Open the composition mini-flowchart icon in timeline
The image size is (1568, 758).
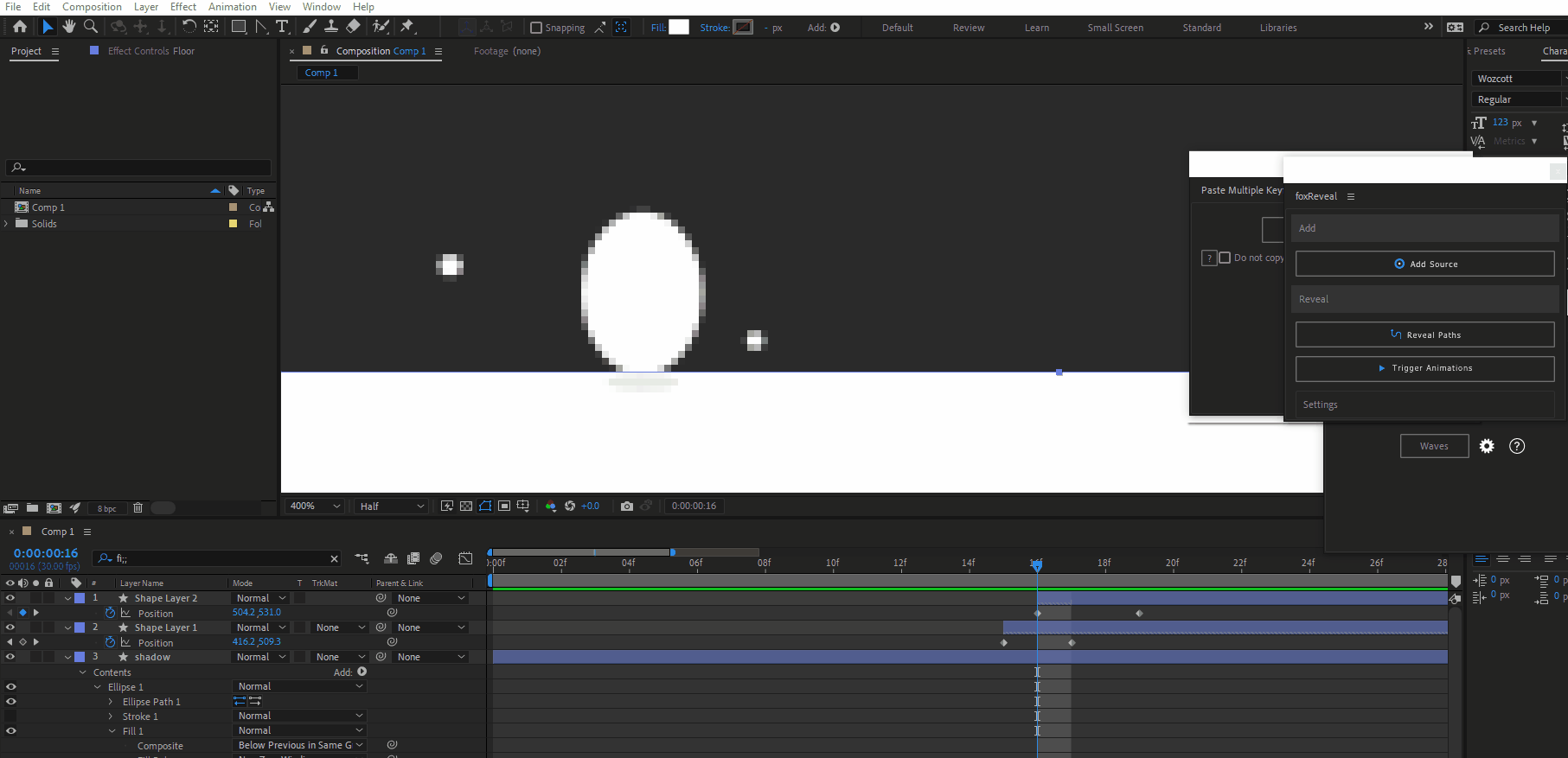pos(362,558)
